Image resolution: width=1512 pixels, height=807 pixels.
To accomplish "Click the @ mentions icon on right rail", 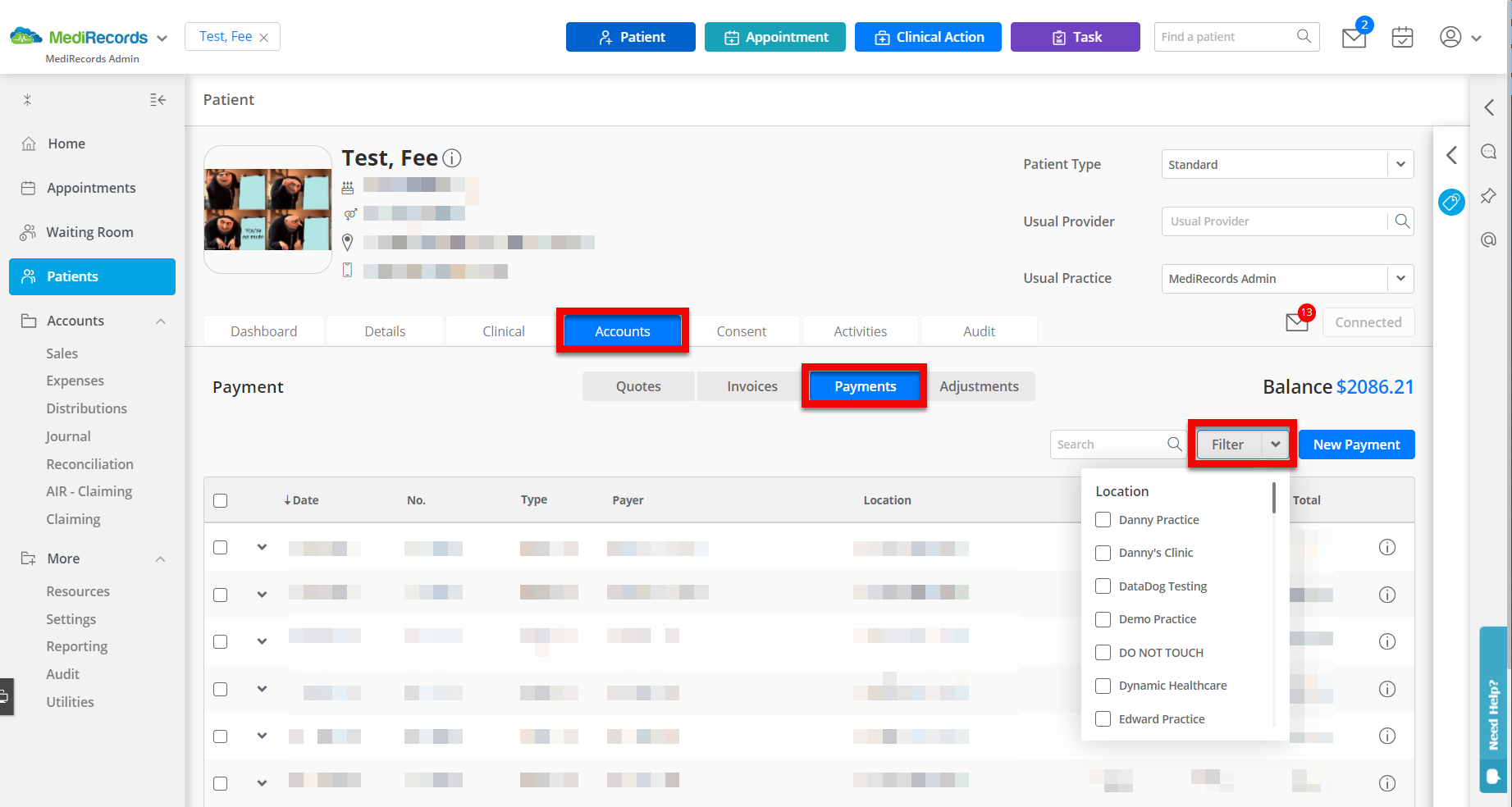I will [x=1488, y=240].
